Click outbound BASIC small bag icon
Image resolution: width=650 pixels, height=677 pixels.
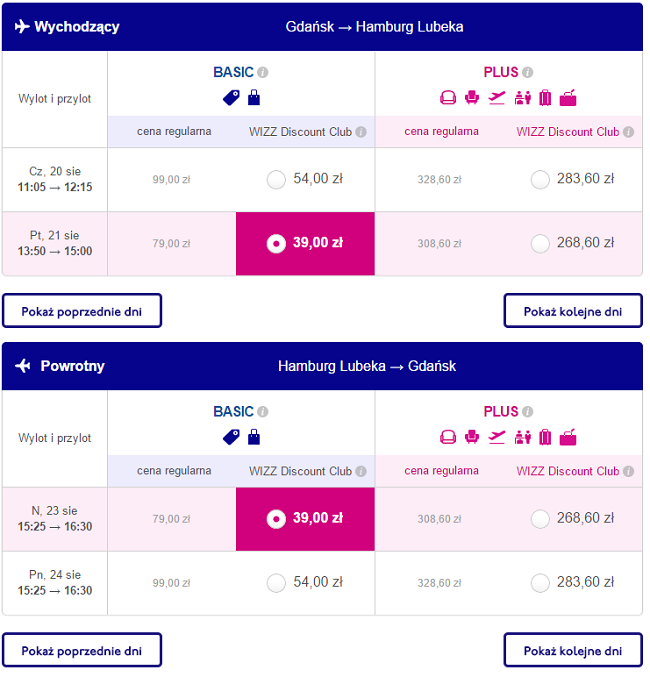[x=254, y=98]
